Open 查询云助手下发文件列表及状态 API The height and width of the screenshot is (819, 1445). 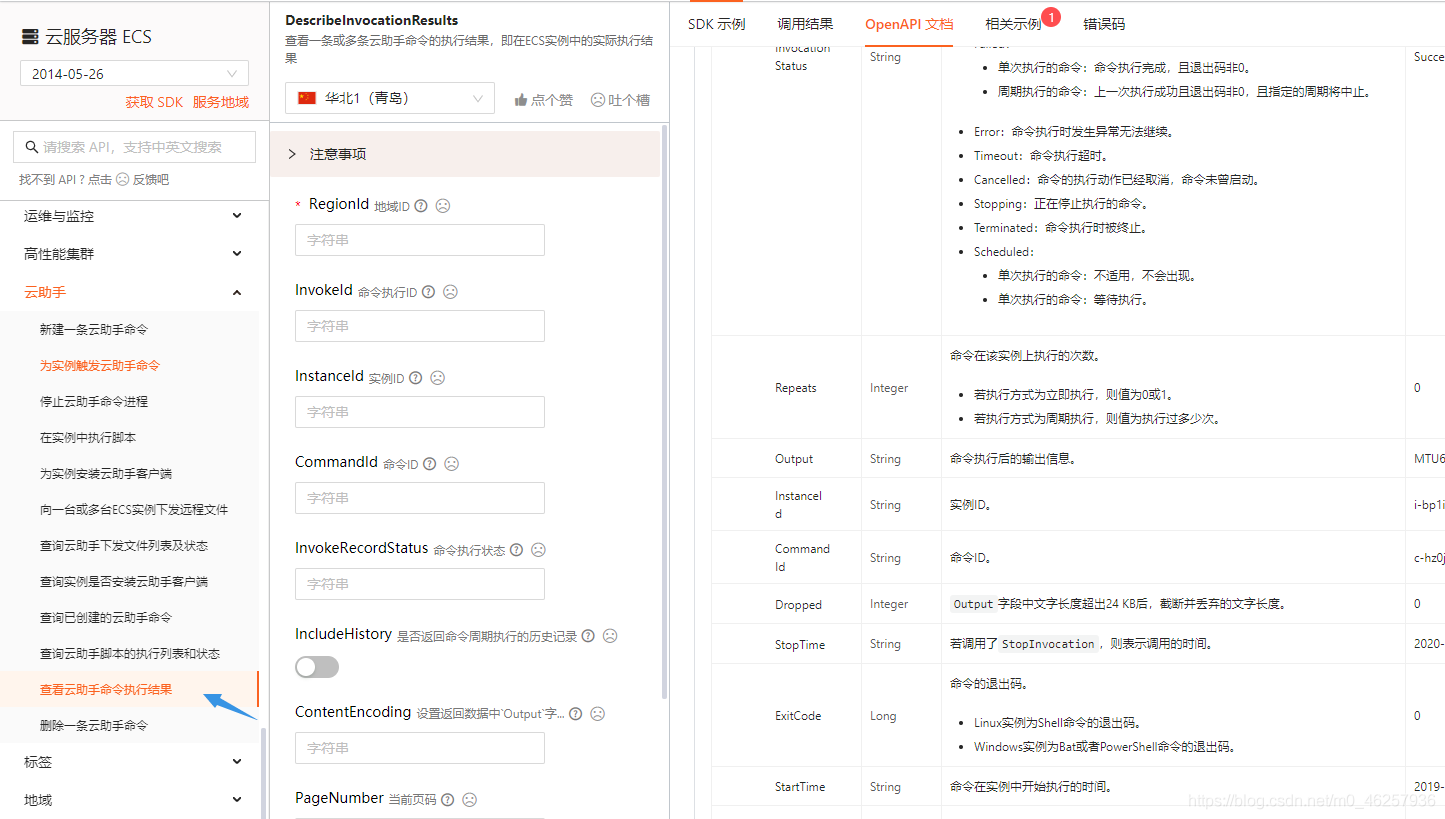[124, 545]
